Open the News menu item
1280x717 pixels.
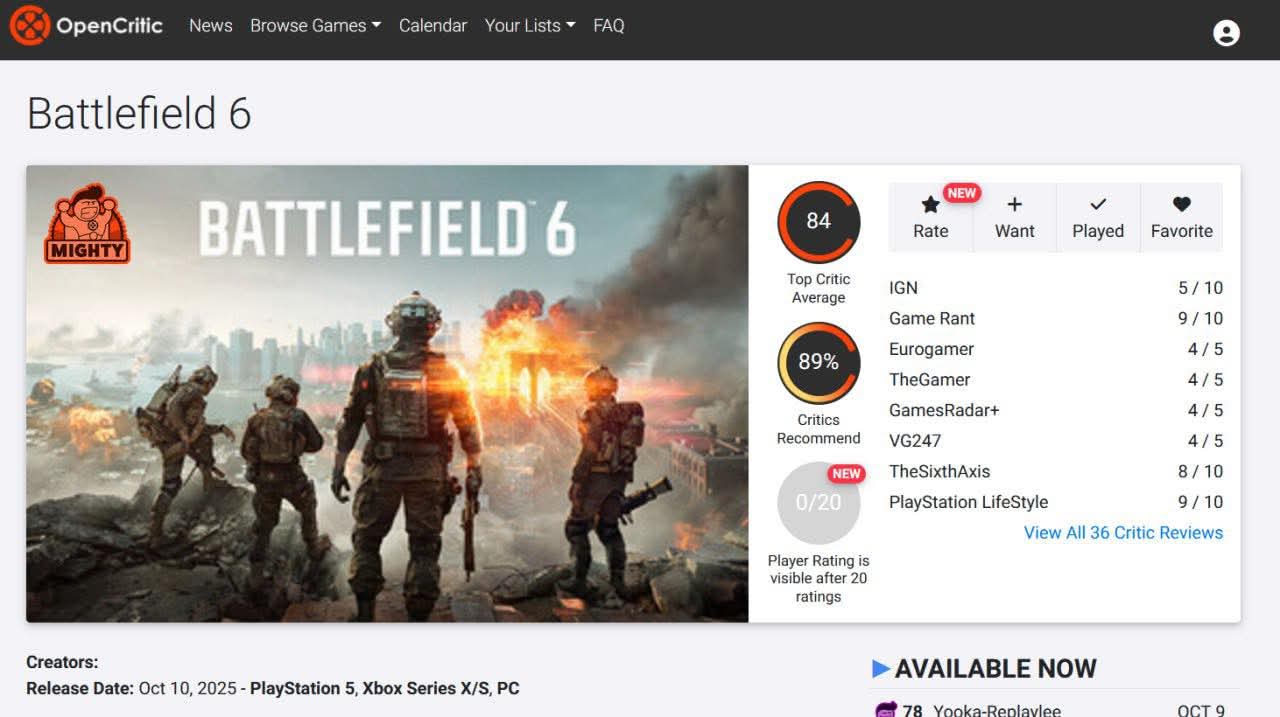pyautogui.click(x=211, y=26)
